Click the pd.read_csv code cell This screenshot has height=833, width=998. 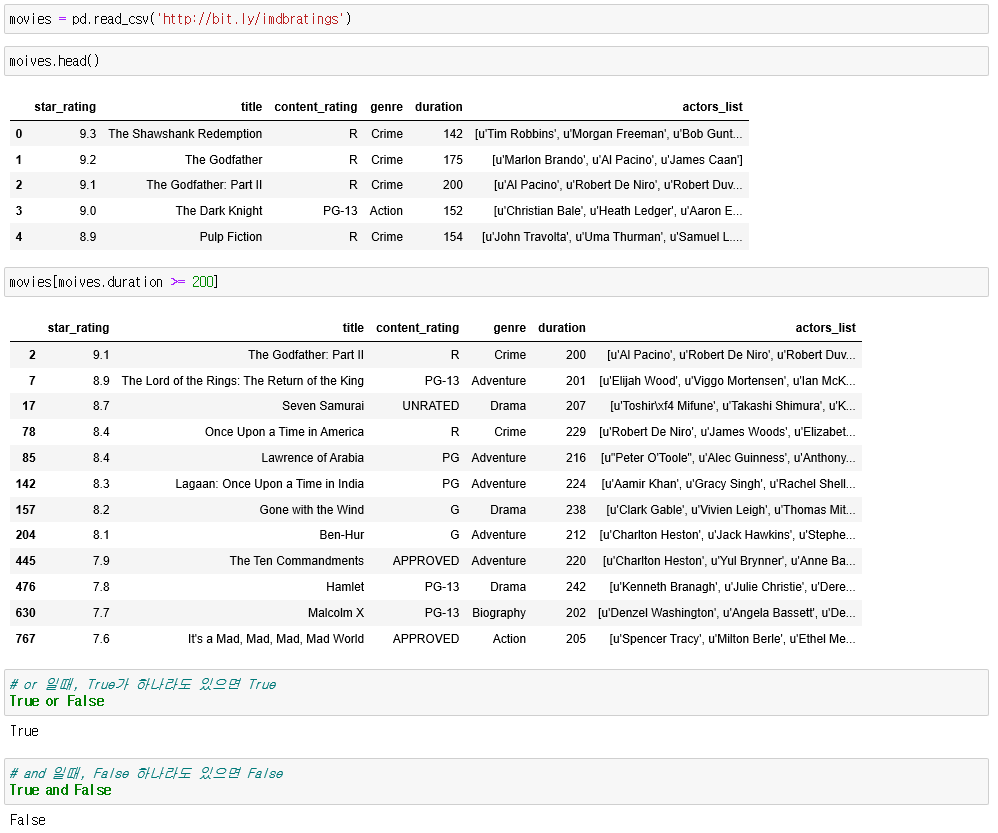point(496,19)
